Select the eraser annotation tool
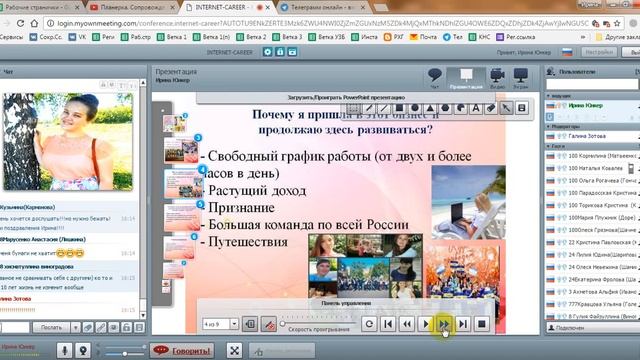This screenshot has width=640, height=360. tap(491, 108)
